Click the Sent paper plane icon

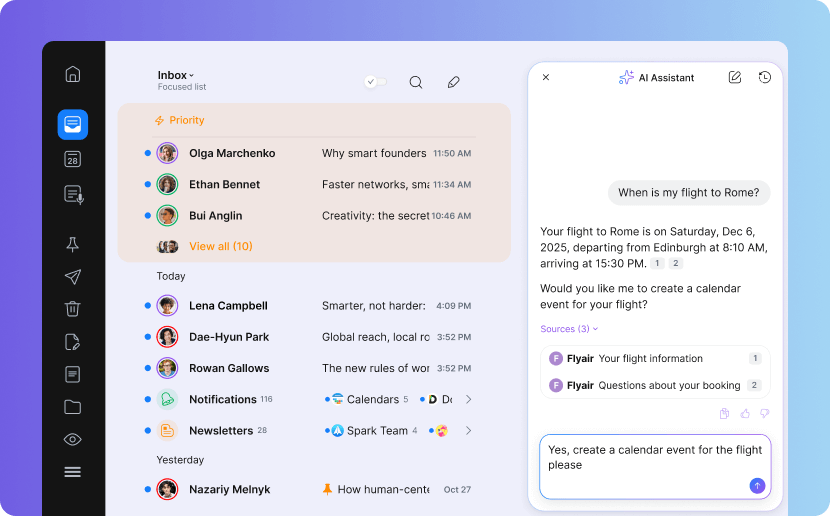pyautogui.click(x=72, y=277)
